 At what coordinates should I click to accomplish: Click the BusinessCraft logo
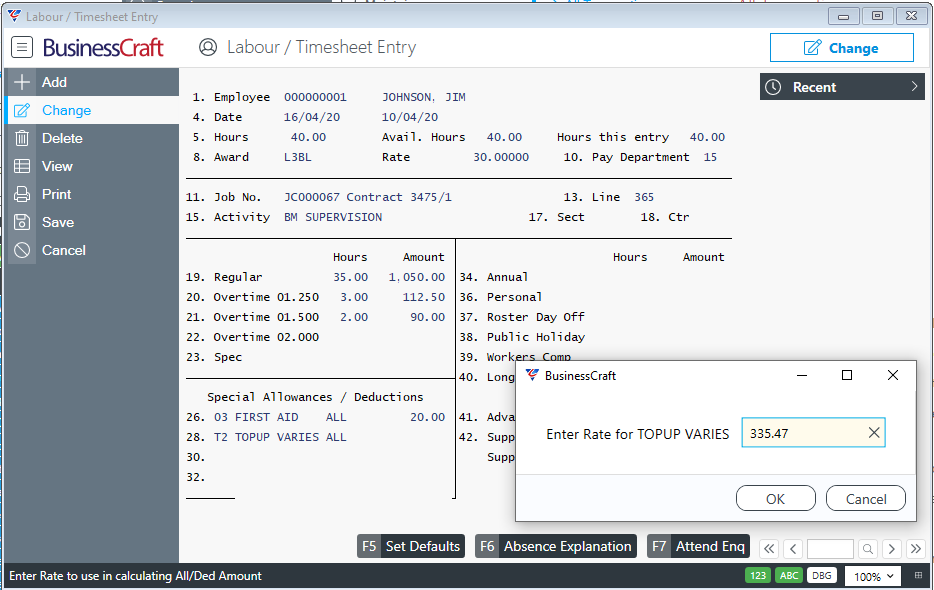pyautogui.click(x=103, y=48)
